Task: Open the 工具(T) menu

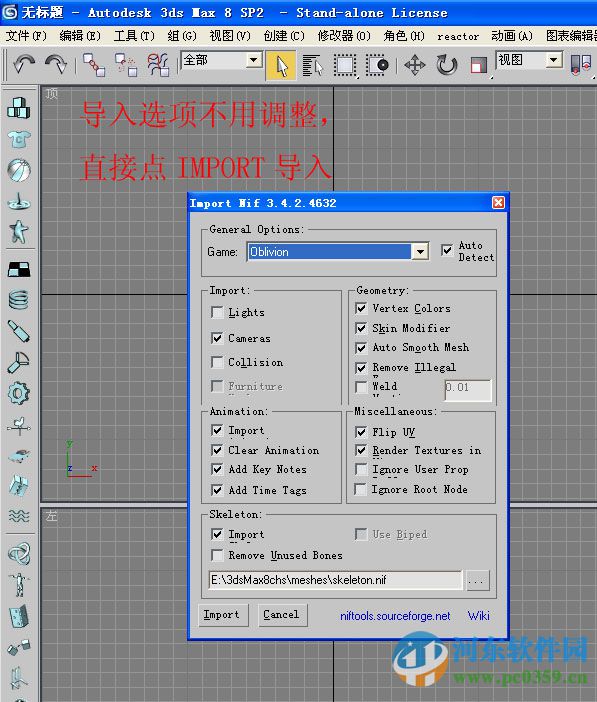Action: [134, 36]
